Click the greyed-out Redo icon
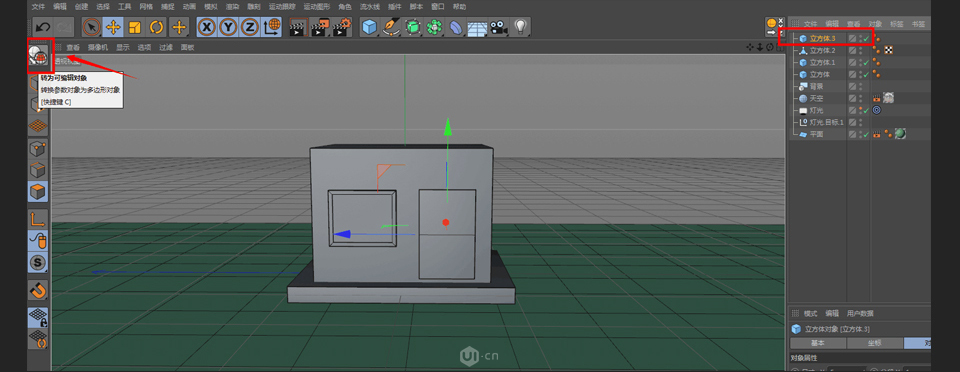The width and height of the screenshot is (960, 372). 64,27
